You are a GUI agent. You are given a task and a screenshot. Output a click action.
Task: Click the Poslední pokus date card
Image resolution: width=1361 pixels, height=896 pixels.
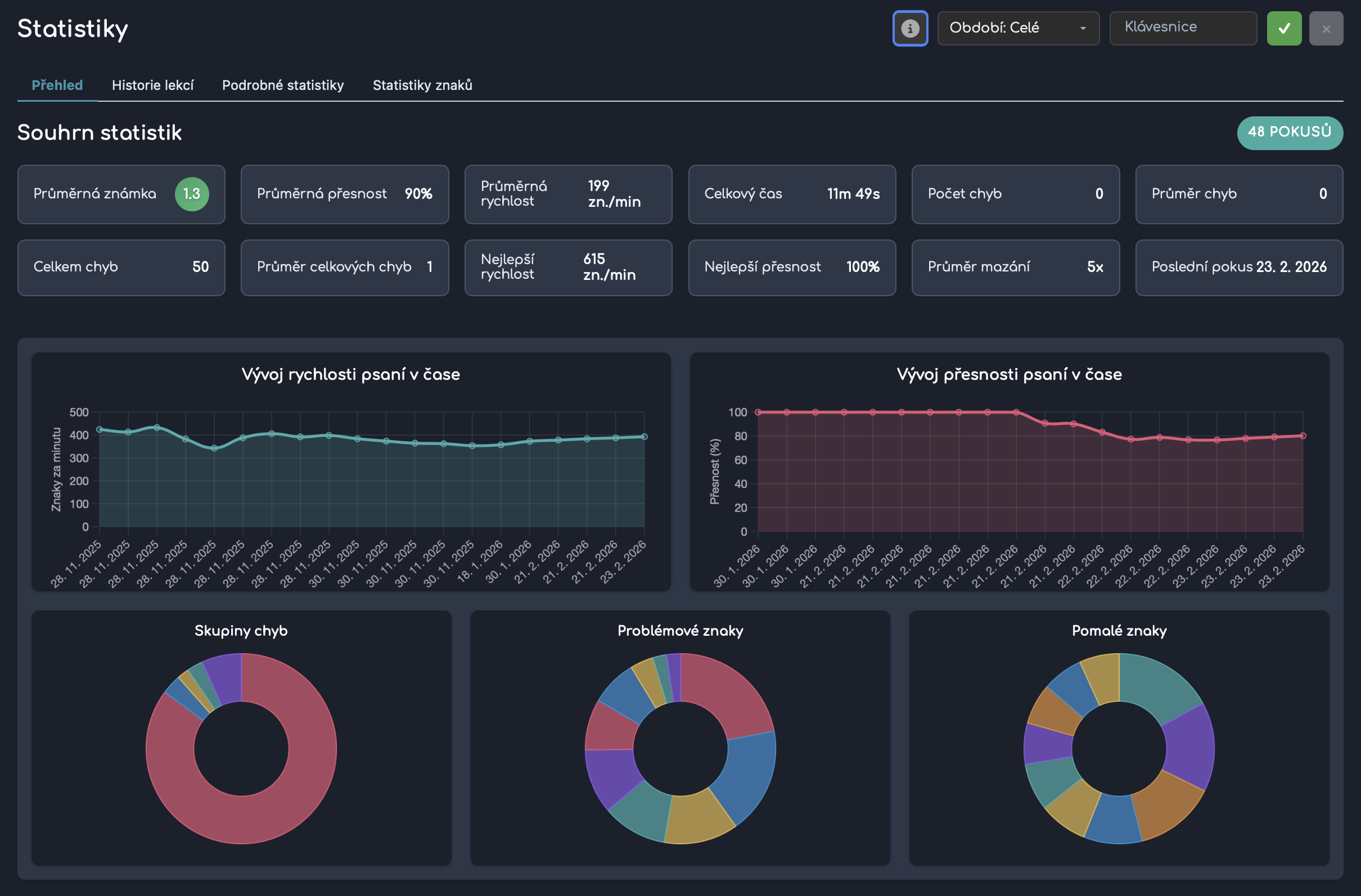[1238, 267]
